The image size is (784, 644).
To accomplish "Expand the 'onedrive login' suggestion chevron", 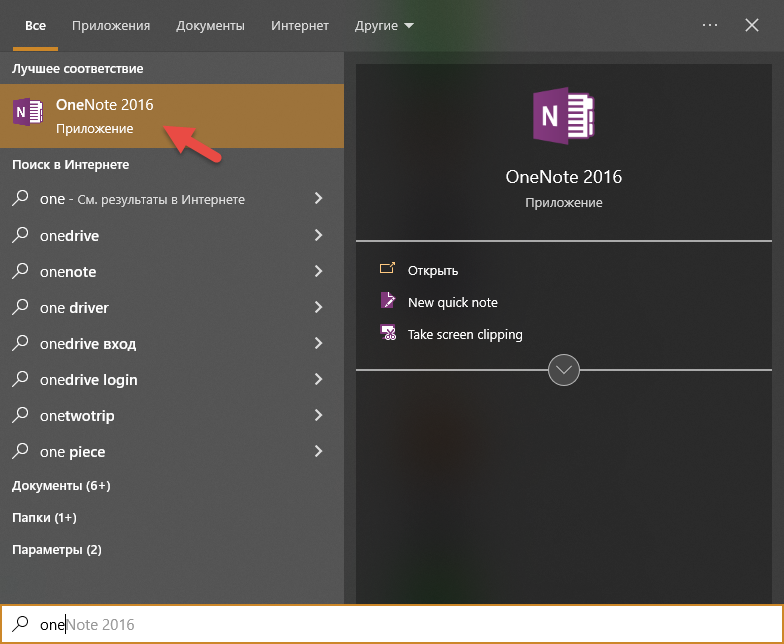I will (318, 379).
